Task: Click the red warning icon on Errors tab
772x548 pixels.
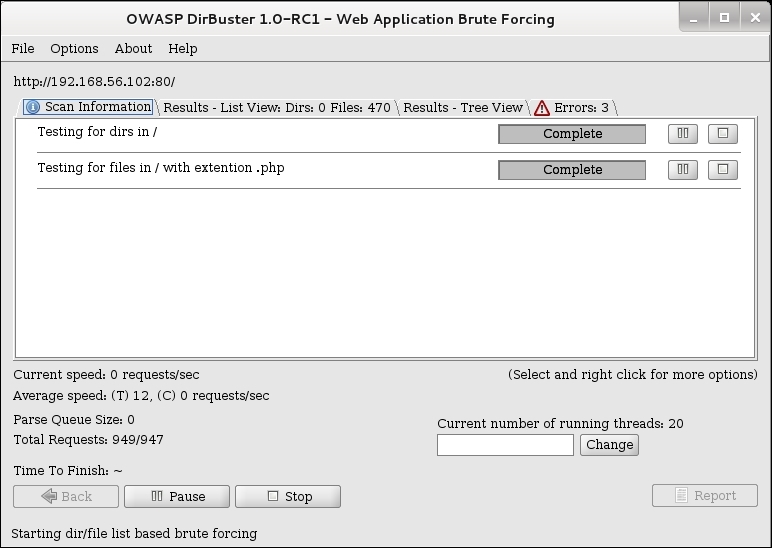Action: coord(542,108)
